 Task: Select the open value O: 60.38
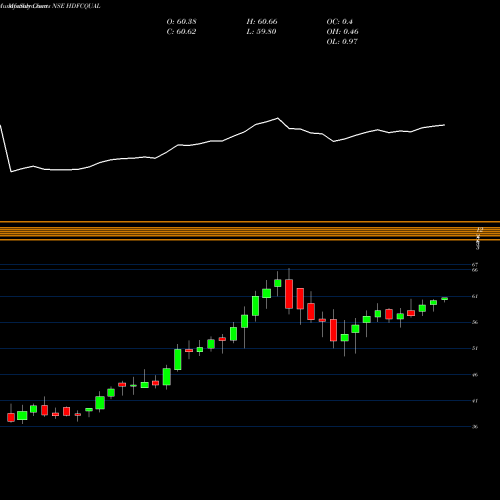(181, 22)
